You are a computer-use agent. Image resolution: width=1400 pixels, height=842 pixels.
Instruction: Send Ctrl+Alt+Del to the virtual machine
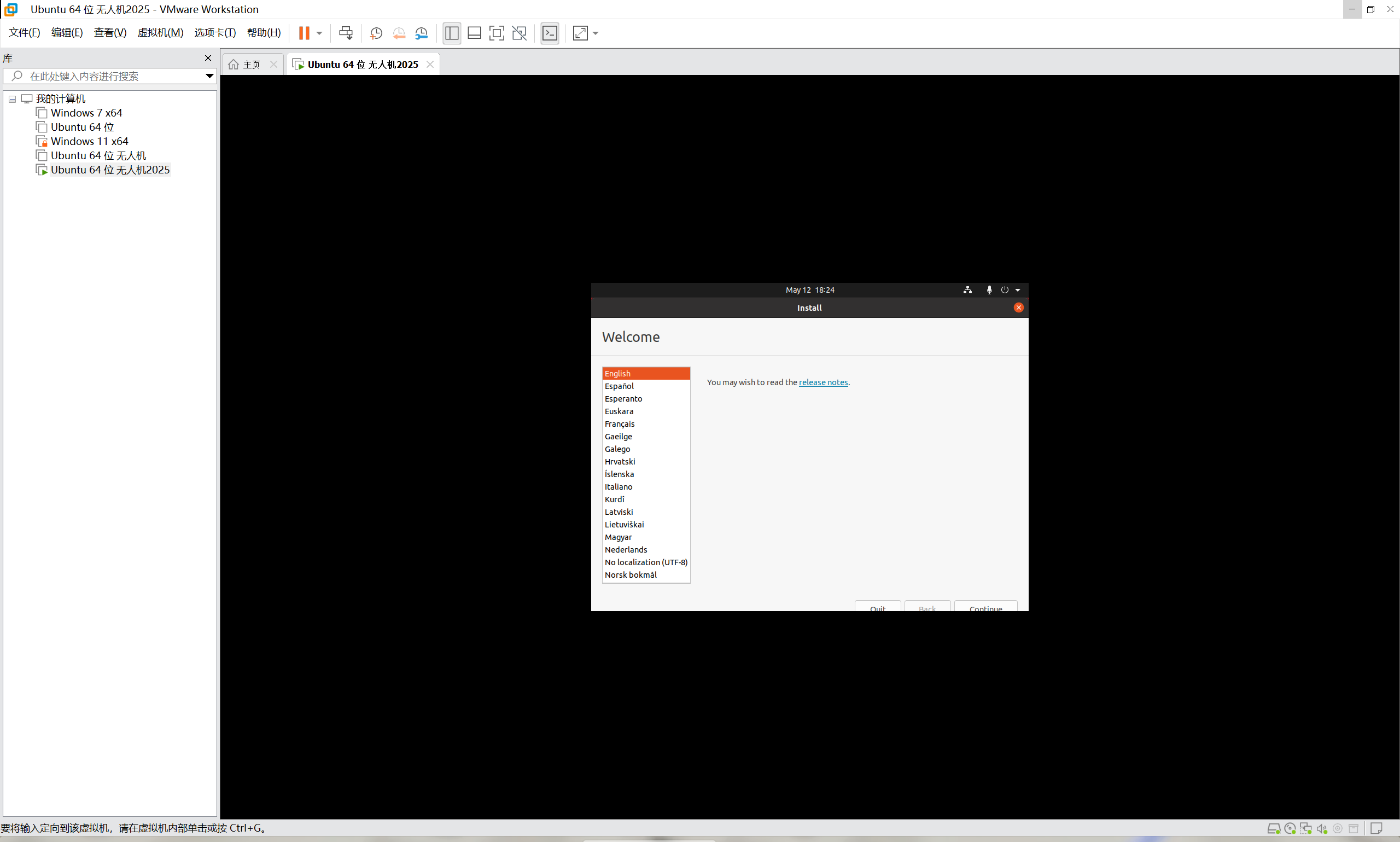346,33
